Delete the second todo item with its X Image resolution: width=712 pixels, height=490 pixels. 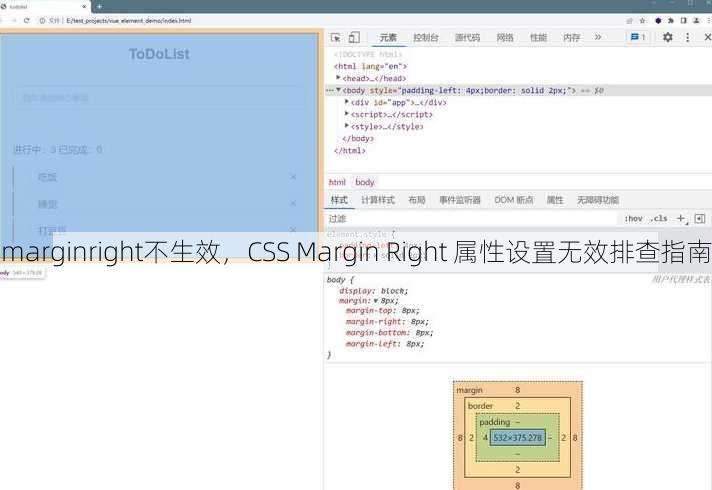(x=293, y=203)
